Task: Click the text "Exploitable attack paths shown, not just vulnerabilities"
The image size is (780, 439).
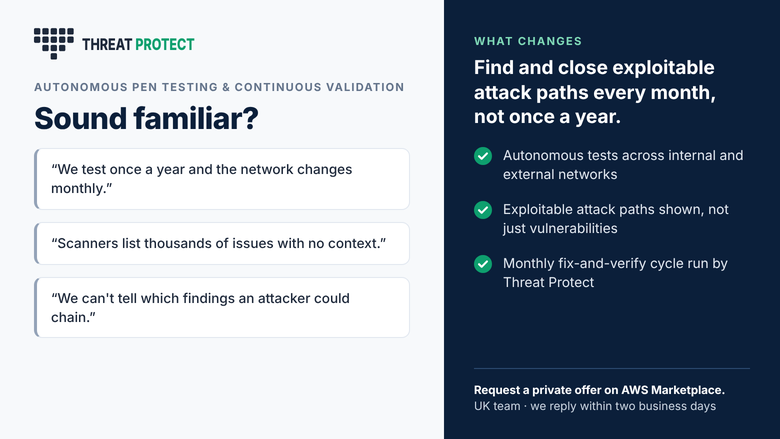Action: (615, 219)
